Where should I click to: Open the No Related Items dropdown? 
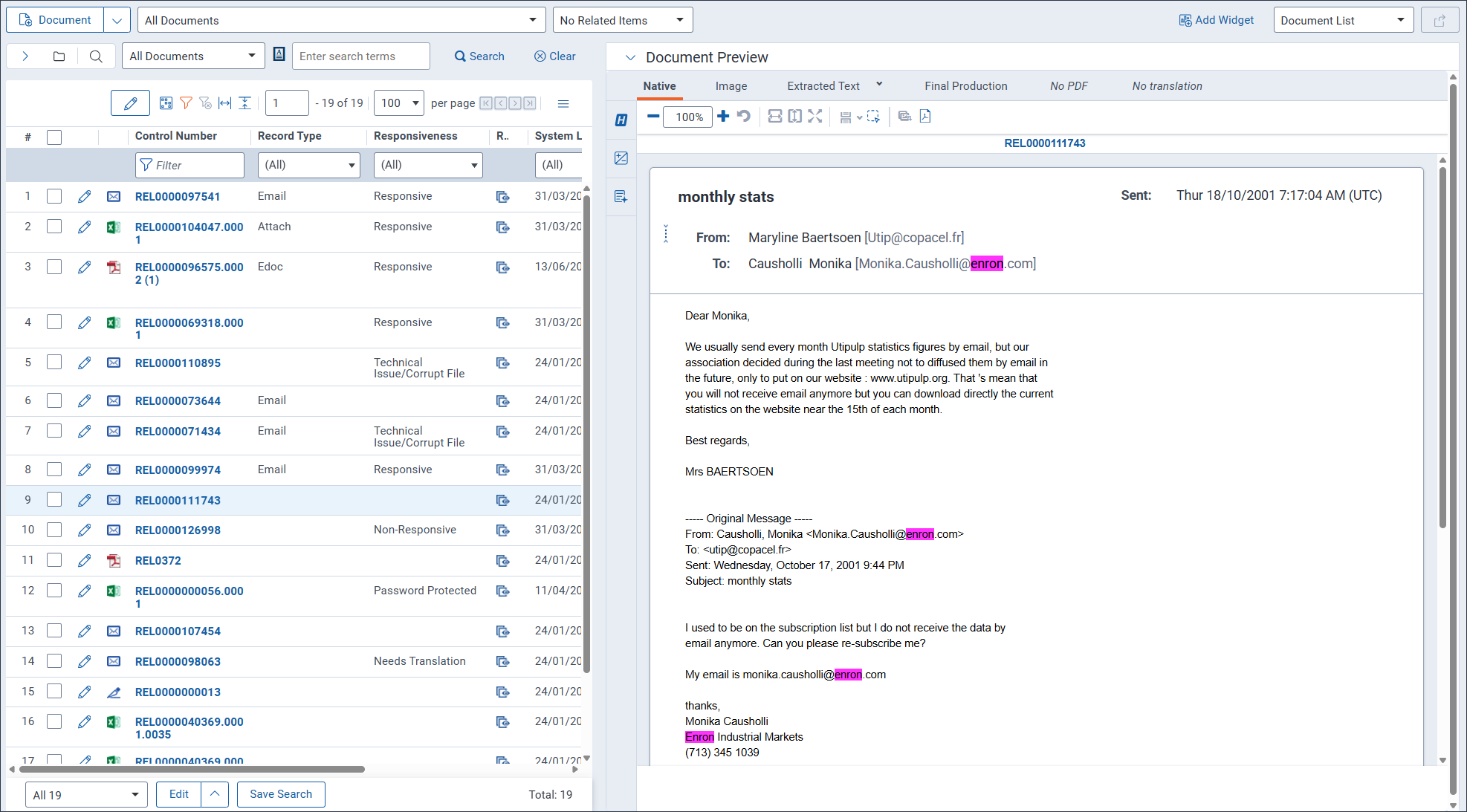pyautogui.click(x=623, y=20)
